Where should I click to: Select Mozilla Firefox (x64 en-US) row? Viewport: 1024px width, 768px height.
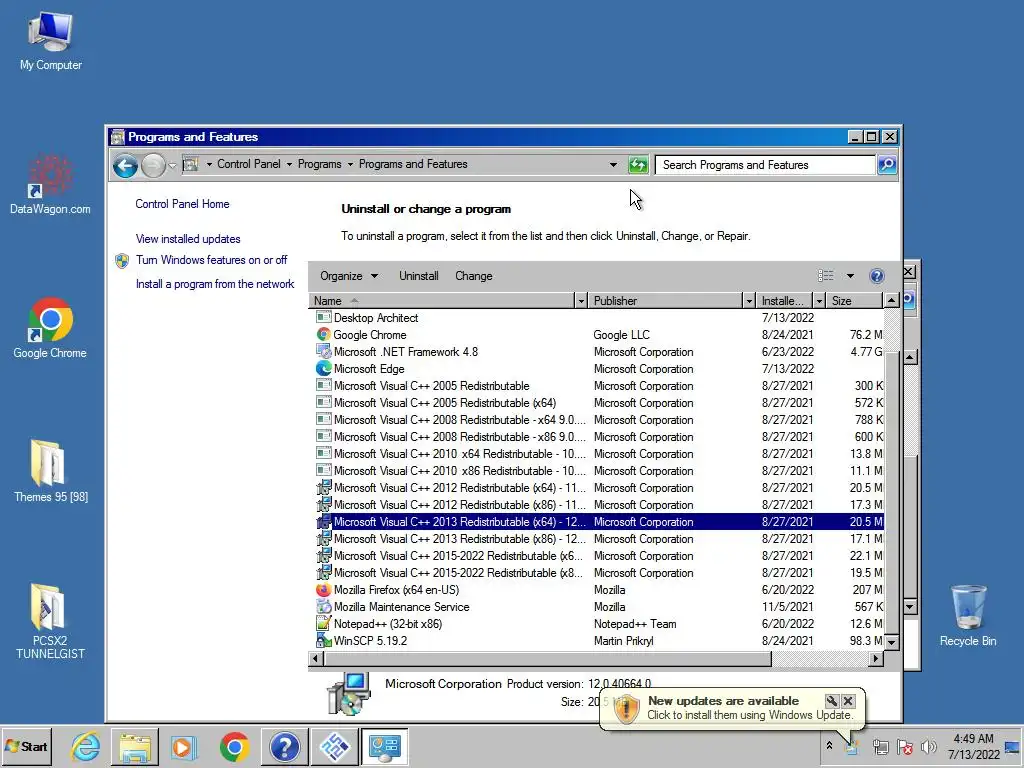pos(596,589)
